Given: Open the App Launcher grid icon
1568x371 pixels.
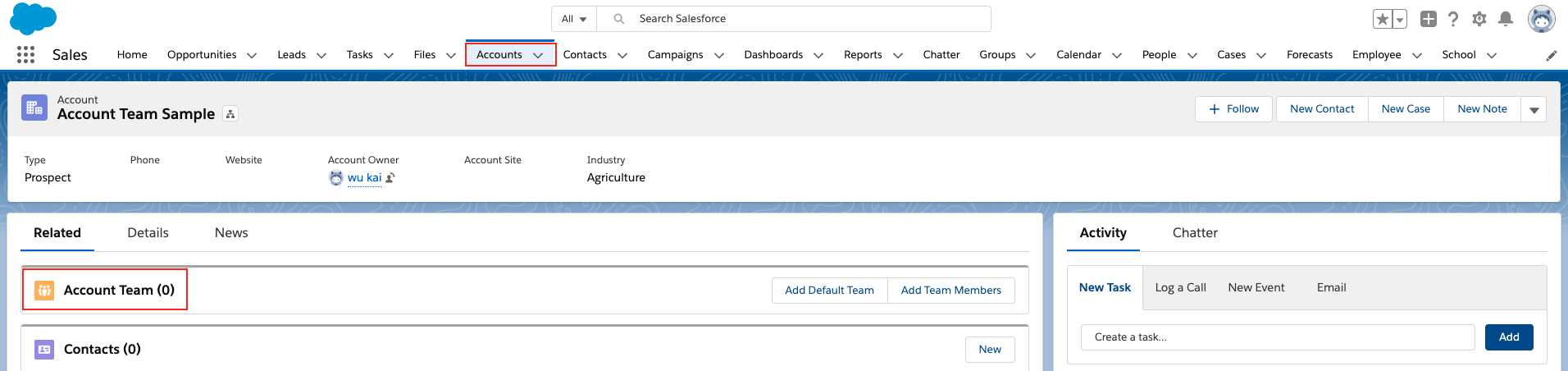Looking at the screenshot, I should (x=25, y=55).
